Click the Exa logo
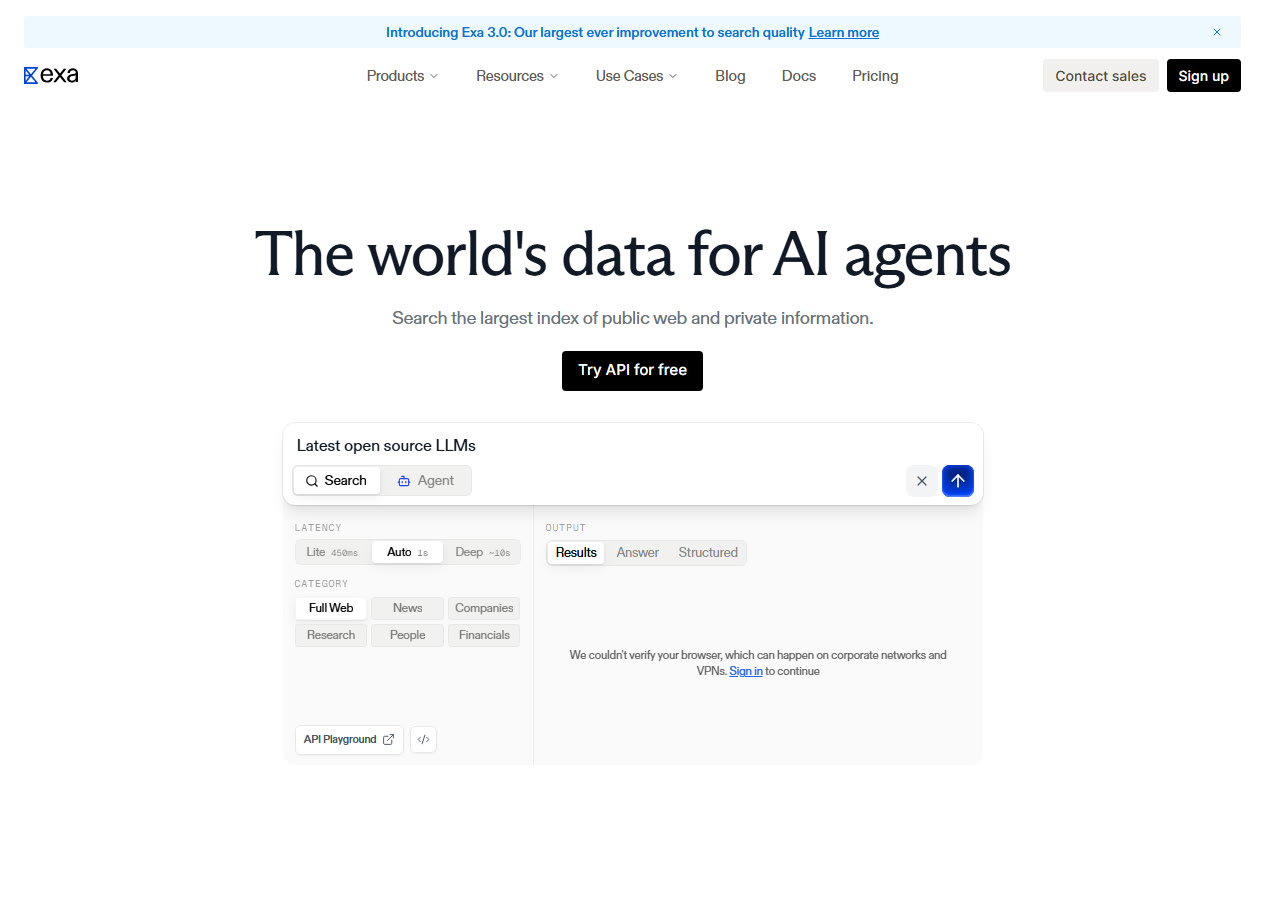The width and height of the screenshot is (1280, 900). pos(51,75)
